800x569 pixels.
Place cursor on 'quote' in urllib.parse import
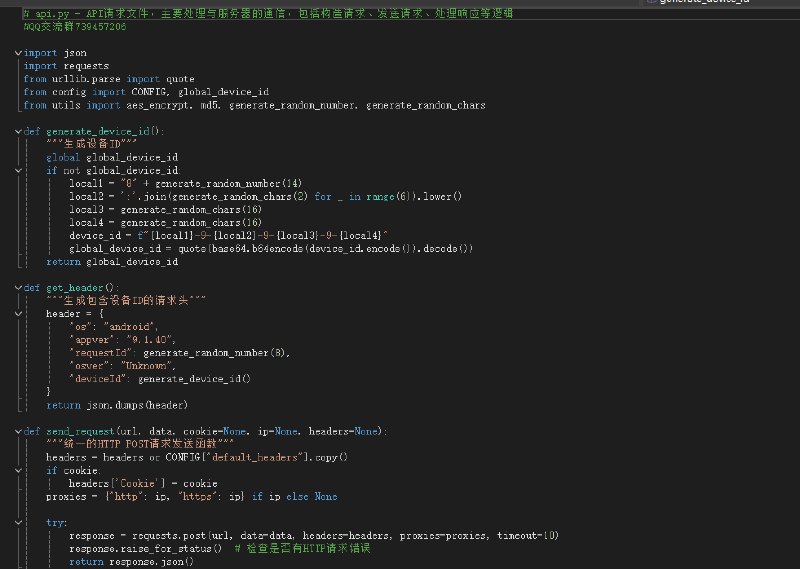pyautogui.click(x=181, y=79)
